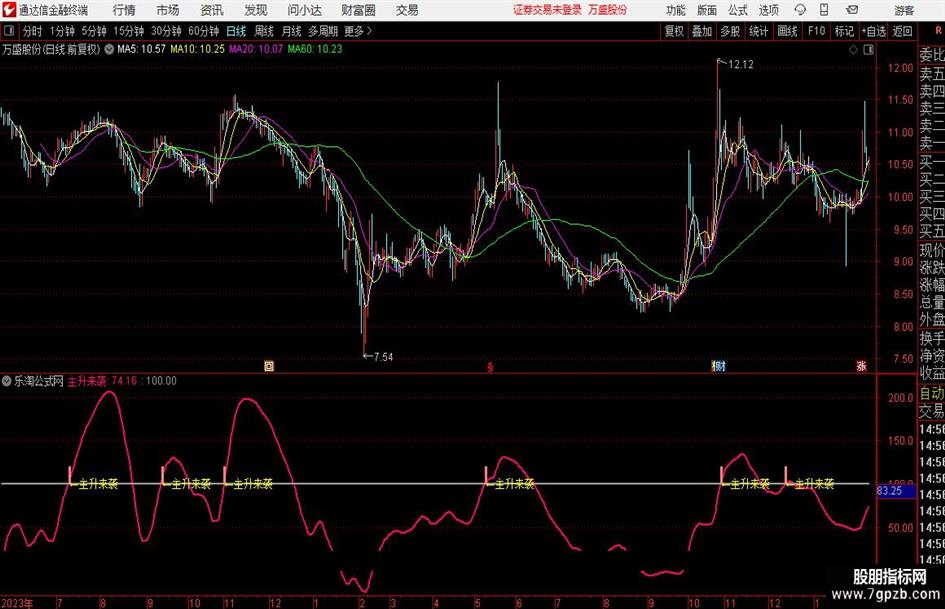Click the yellow event marker near month 11 (2023)
The height and width of the screenshot is (609, 945).
pyautogui.click(x=269, y=366)
